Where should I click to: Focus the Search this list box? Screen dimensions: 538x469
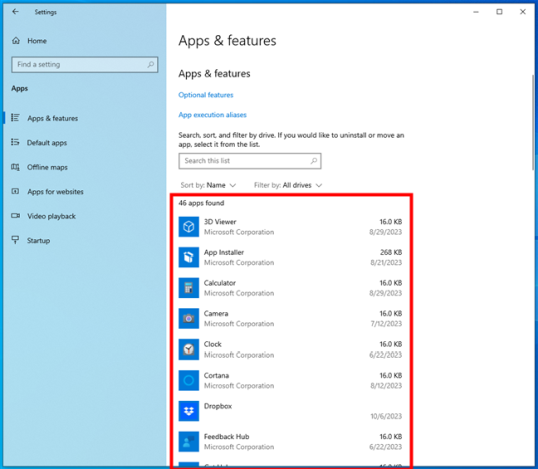[250, 161]
